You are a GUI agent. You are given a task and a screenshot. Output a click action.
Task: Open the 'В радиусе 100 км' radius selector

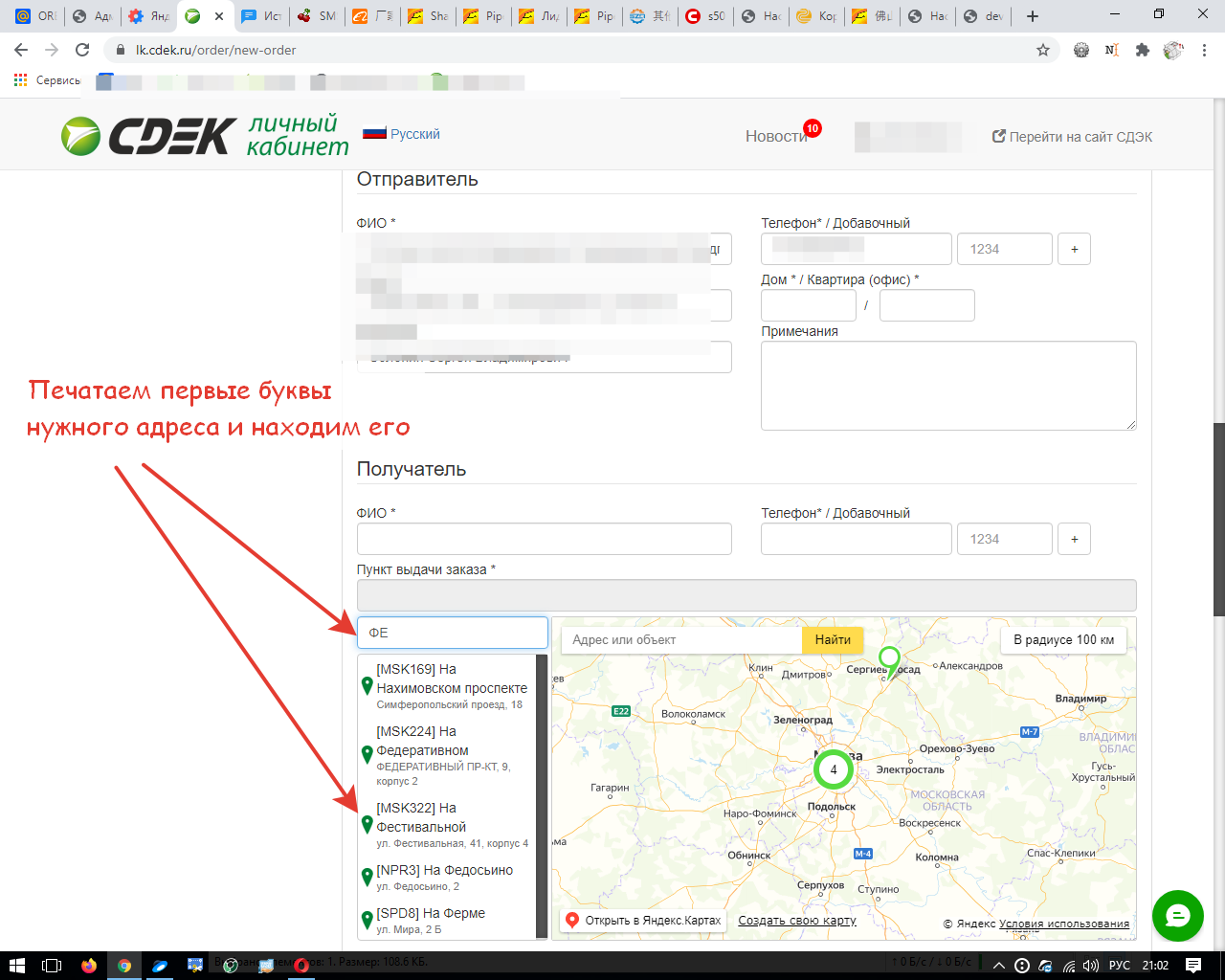click(1063, 639)
